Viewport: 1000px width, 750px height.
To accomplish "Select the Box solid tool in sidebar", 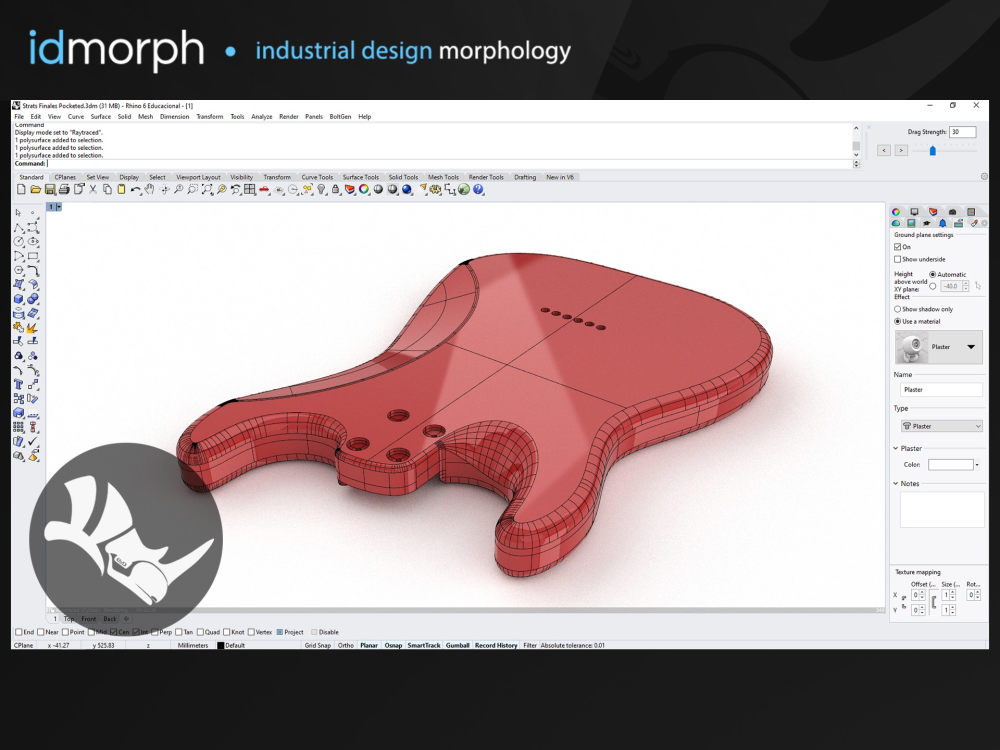I will [x=18, y=298].
